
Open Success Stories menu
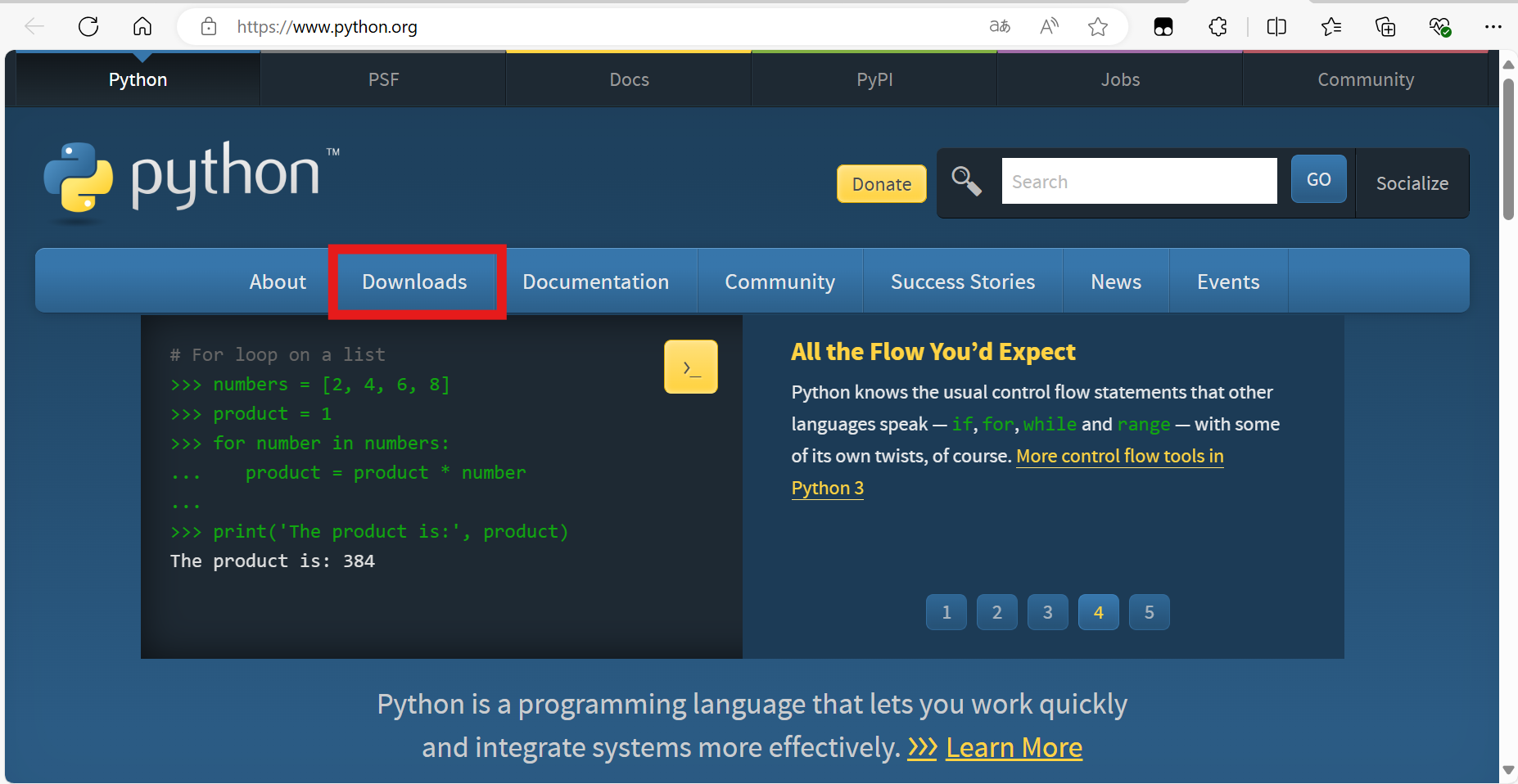pyautogui.click(x=963, y=282)
